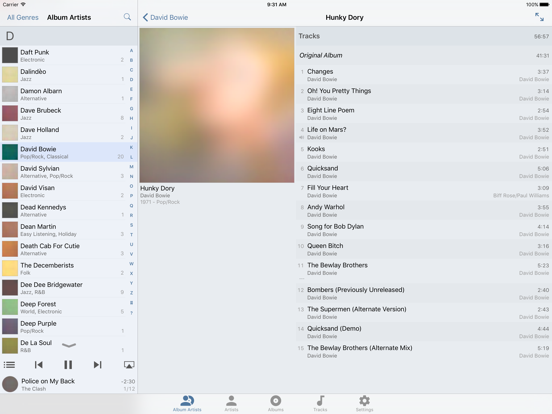Play Fill Your Heart
552x414 pixels.
tap(424, 191)
